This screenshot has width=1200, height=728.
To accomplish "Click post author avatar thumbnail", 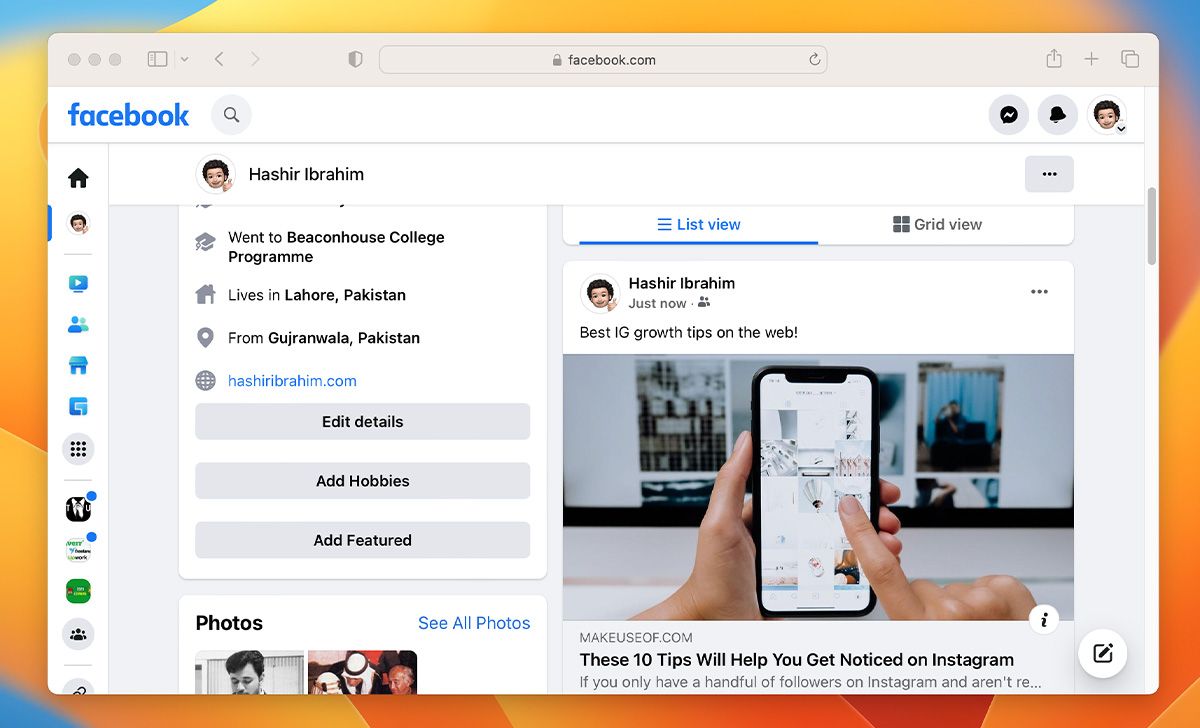I will 600,293.
